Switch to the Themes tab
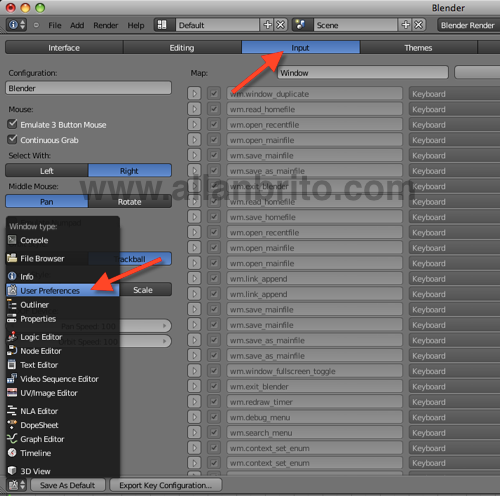 coord(418,48)
